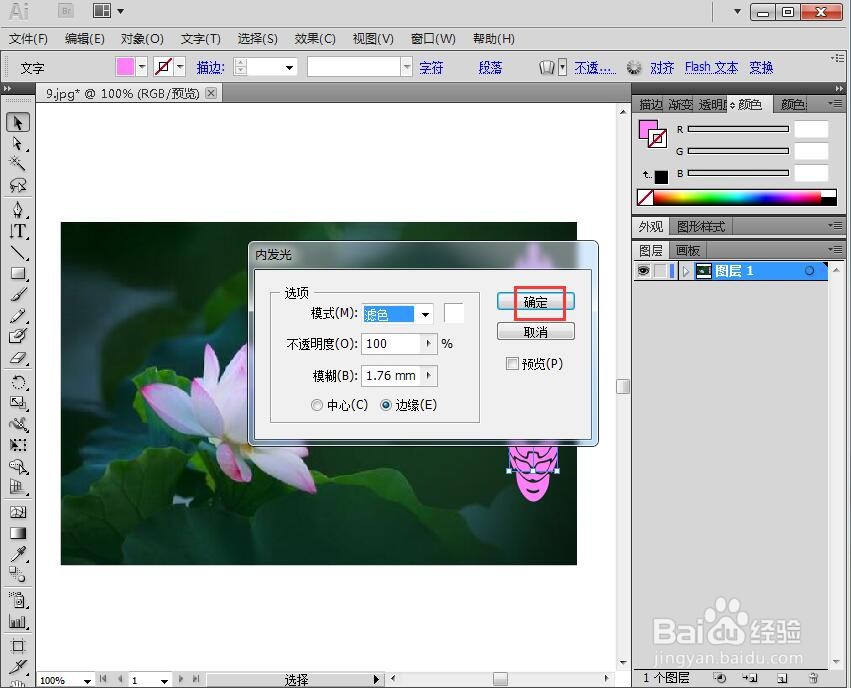The image size is (851, 688).
Task: Select the Eyedropper tool
Action: [x=18, y=554]
